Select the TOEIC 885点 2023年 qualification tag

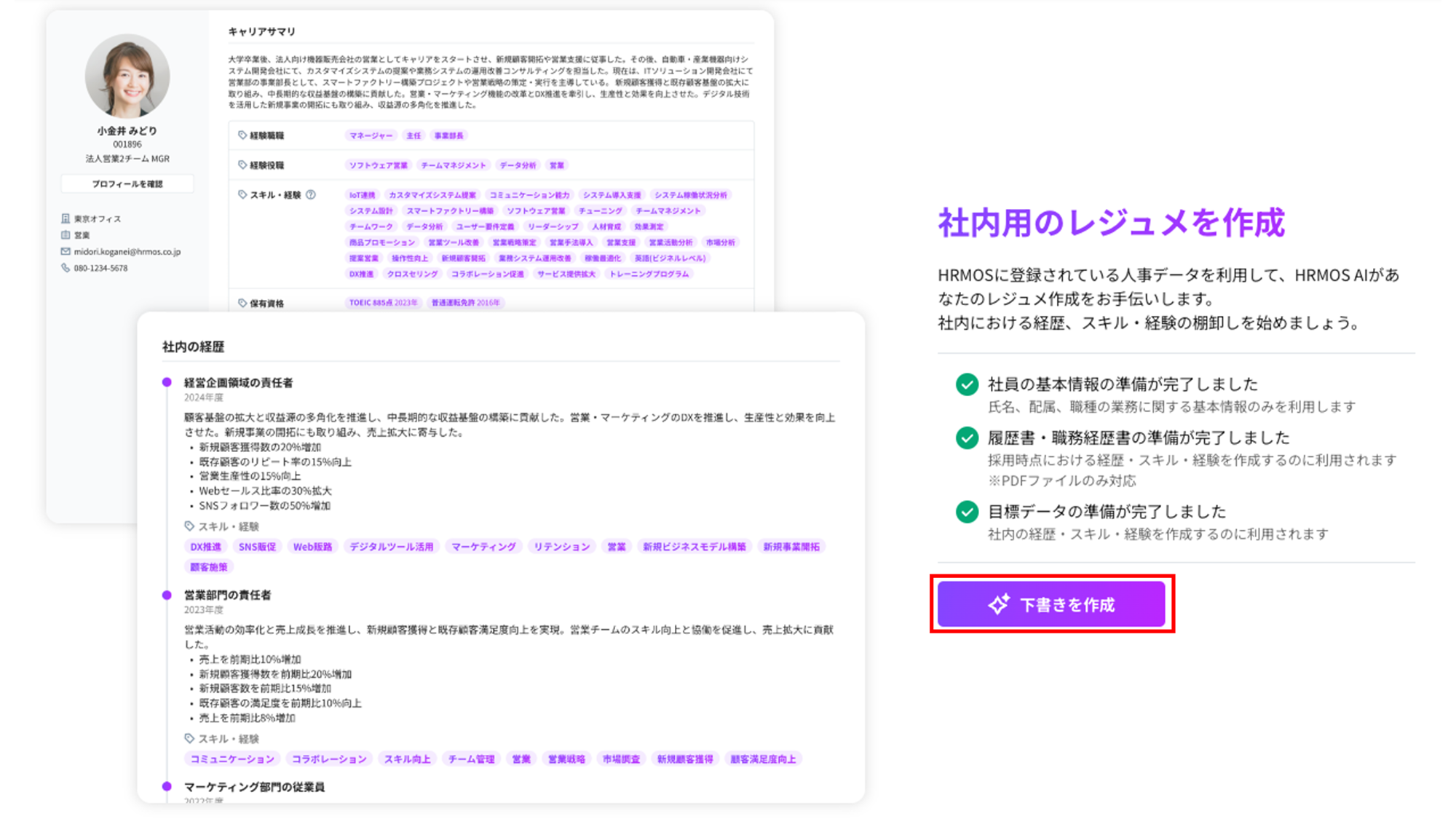[x=383, y=303]
